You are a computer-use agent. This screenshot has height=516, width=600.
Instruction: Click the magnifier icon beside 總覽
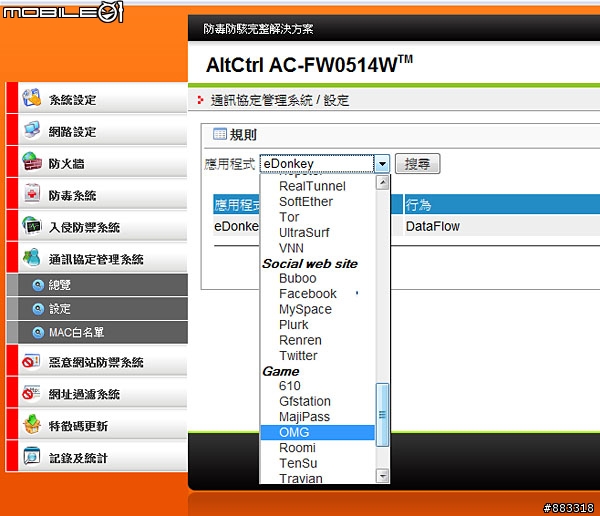38,285
